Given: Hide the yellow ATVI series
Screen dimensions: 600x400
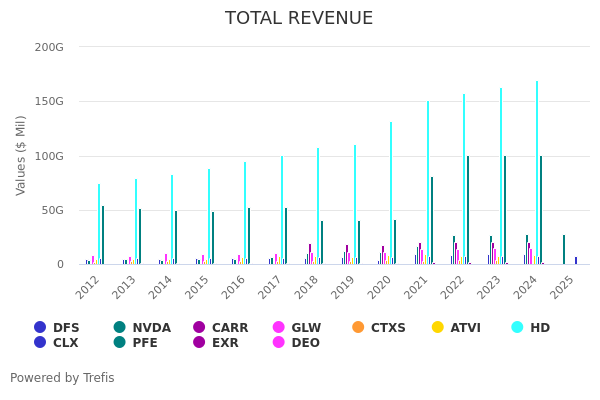Looking at the screenshot, I should pyautogui.click(x=456, y=328).
